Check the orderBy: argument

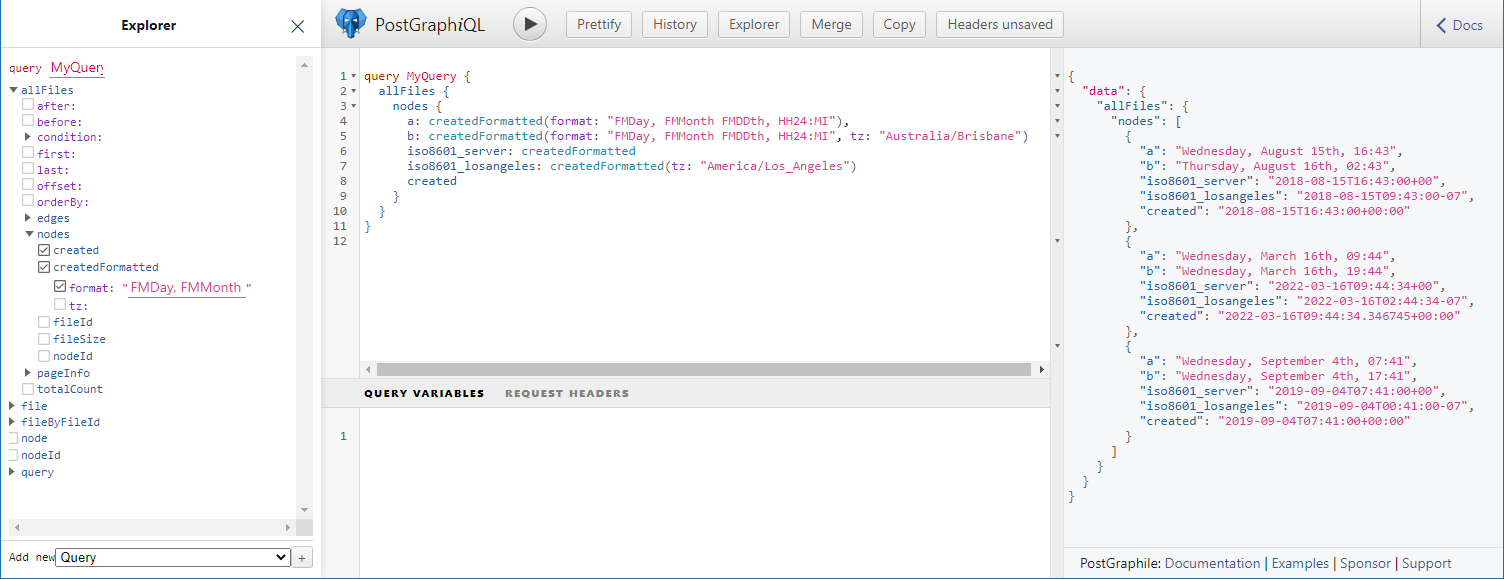[x=28, y=201]
